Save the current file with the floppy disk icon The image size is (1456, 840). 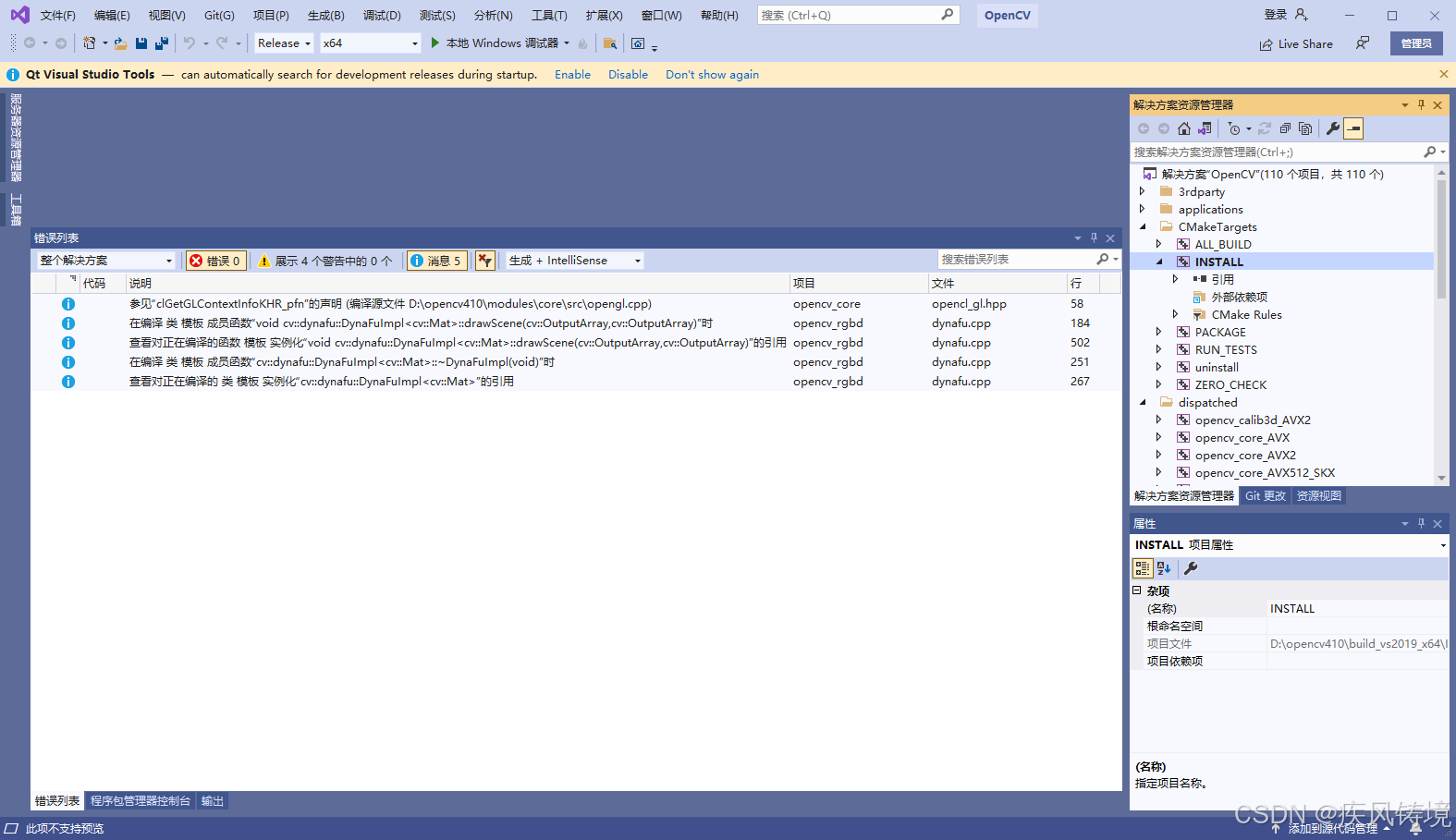141,43
